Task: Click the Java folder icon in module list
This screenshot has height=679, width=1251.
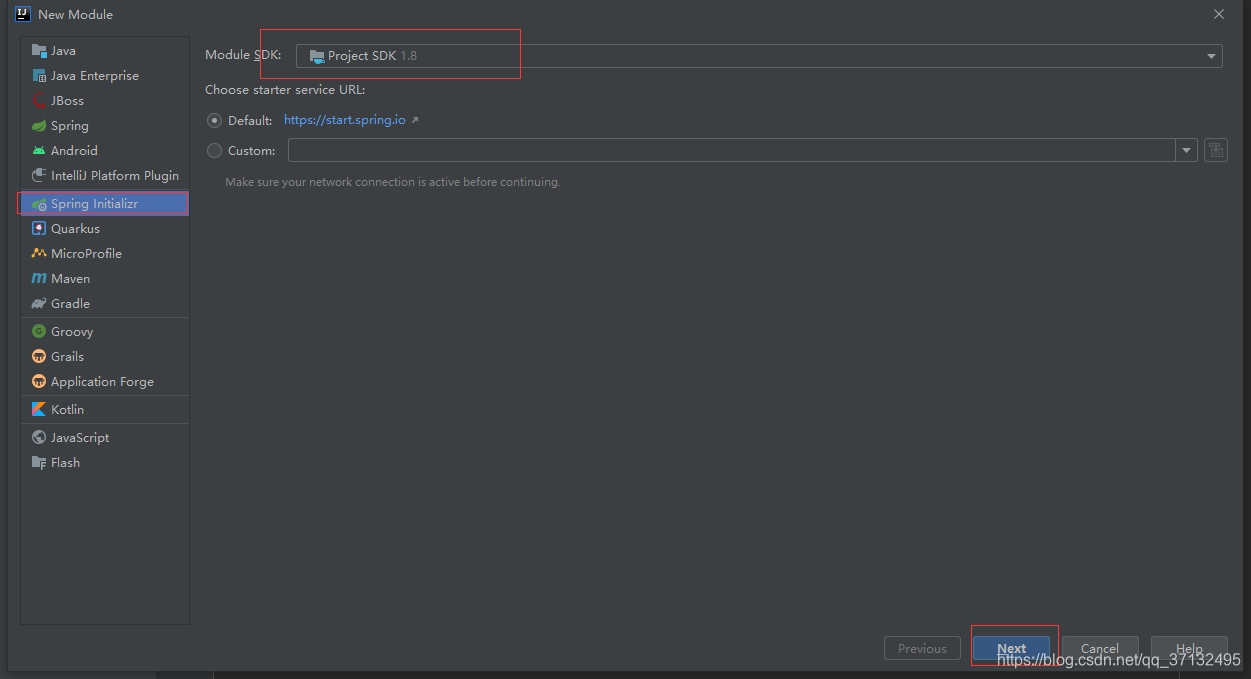Action: pos(39,51)
